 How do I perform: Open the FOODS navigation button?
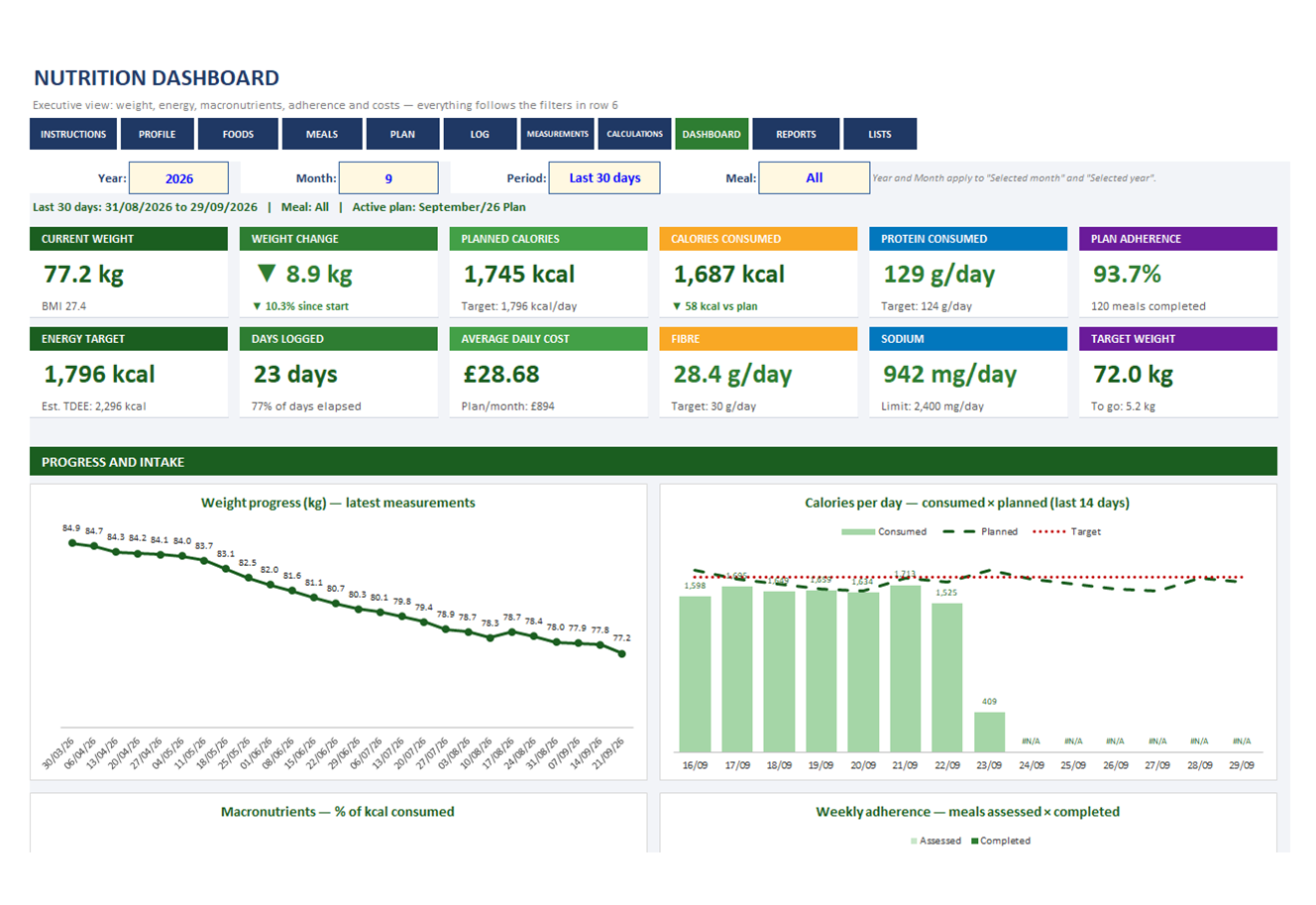click(x=238, y=134)
